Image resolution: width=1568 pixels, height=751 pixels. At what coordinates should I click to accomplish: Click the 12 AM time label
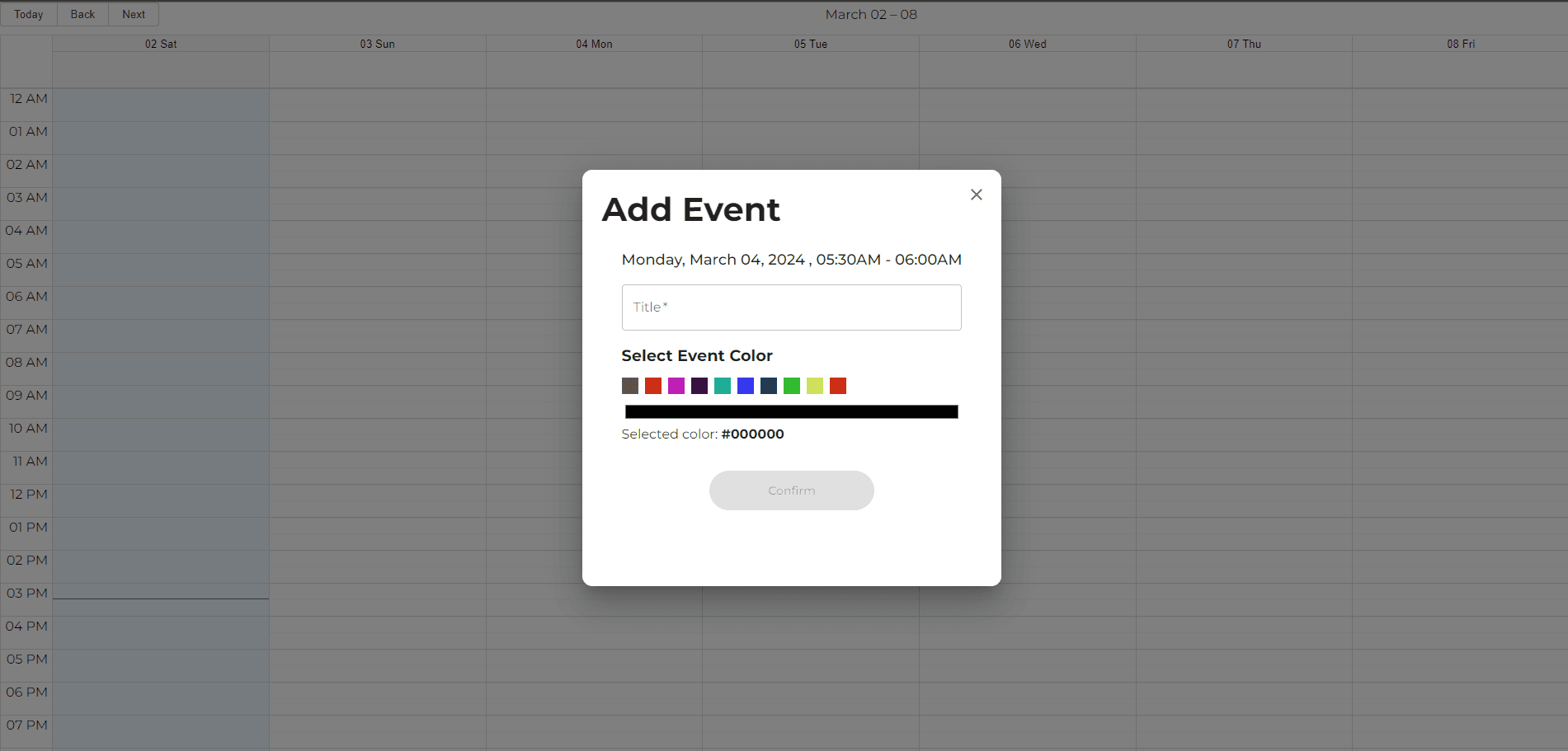pyautogui.click(x=29, y=98)
